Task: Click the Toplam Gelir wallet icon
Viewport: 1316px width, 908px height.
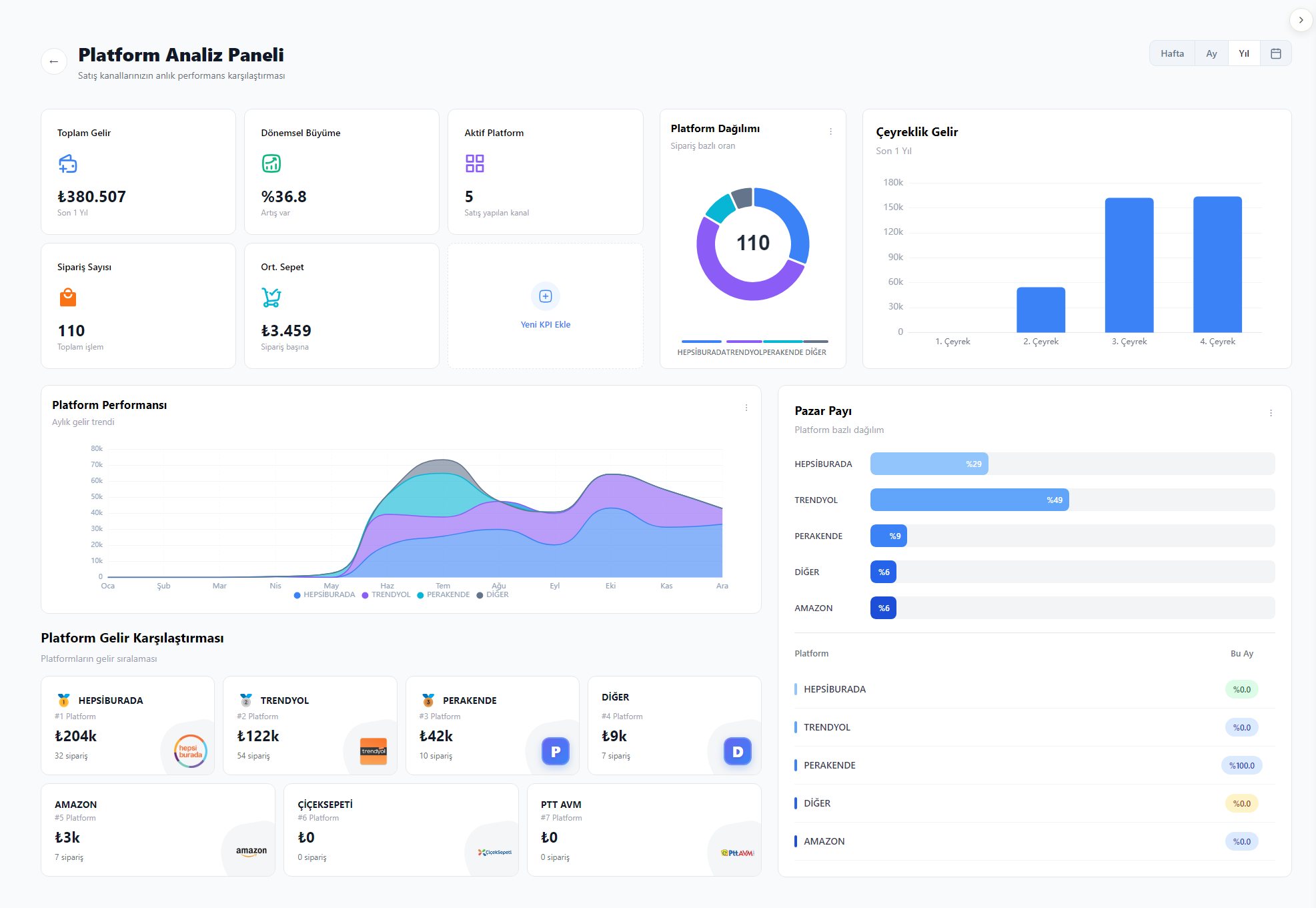Action: tap(68, 163)
